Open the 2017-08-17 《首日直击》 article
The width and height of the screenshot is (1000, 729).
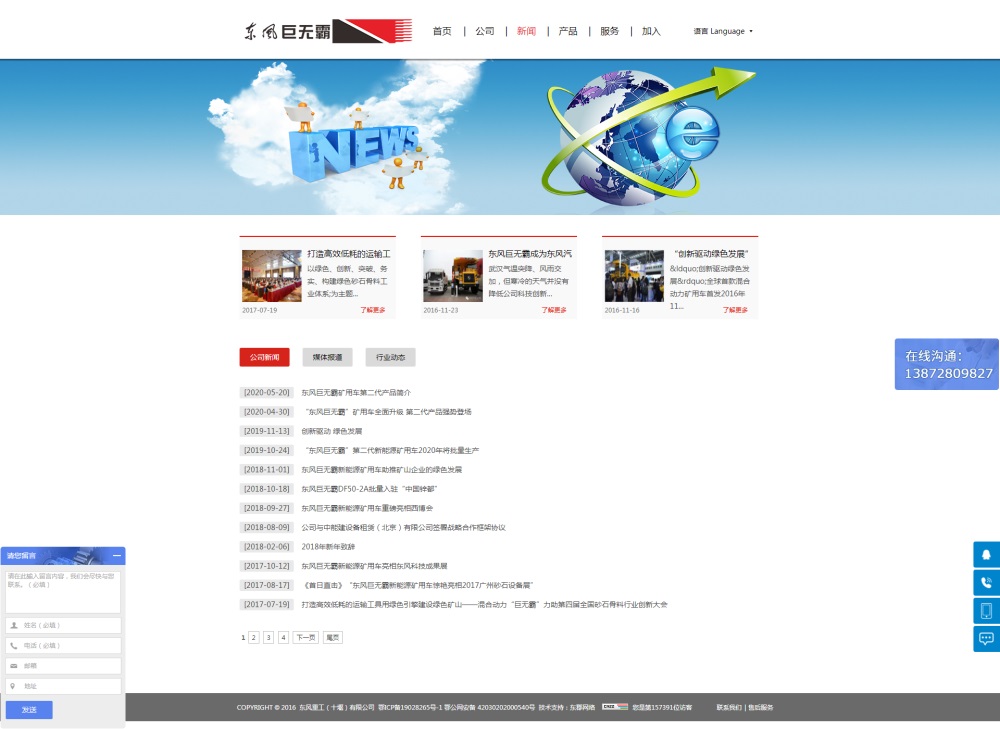click(x=418, y=585)
